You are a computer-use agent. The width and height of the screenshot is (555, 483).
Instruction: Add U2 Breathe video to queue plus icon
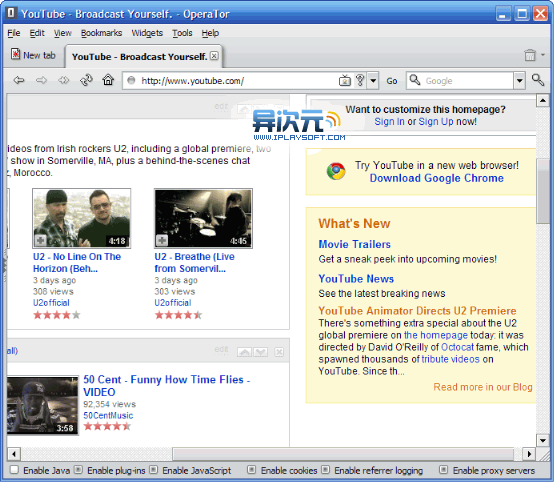pos(162,241)
